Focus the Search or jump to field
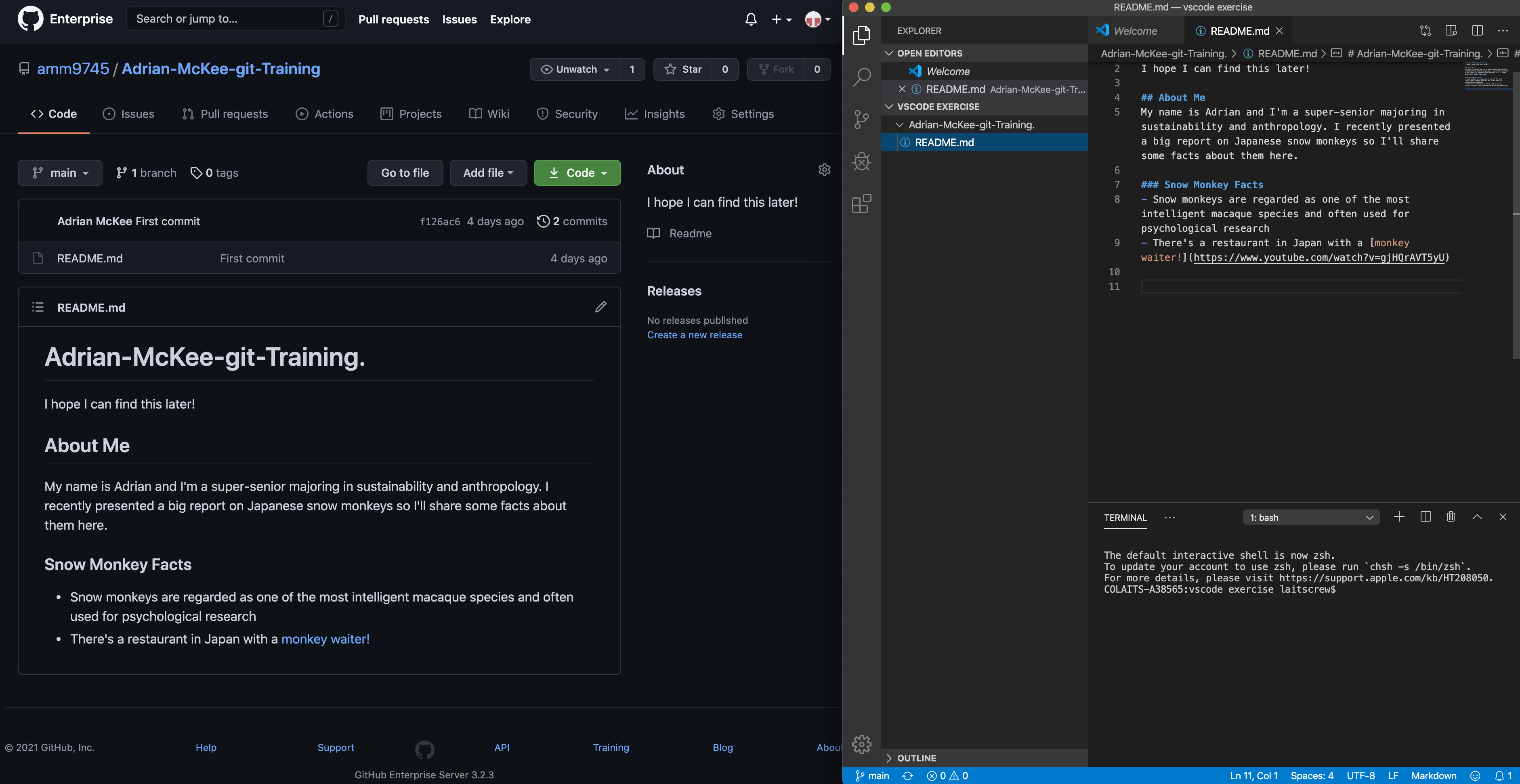This screenshot has height=784, width=1520. pos(235,19)
